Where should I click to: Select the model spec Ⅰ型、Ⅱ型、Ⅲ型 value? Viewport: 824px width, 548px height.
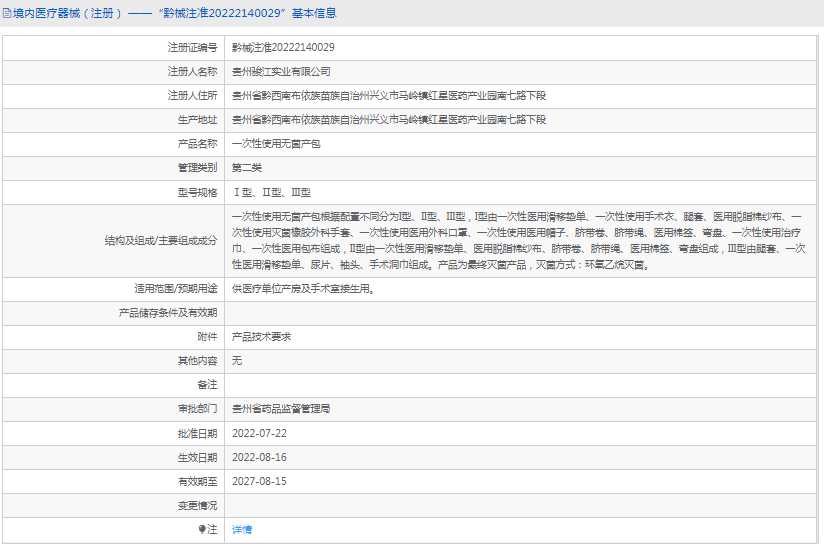(x=272, y=193)
